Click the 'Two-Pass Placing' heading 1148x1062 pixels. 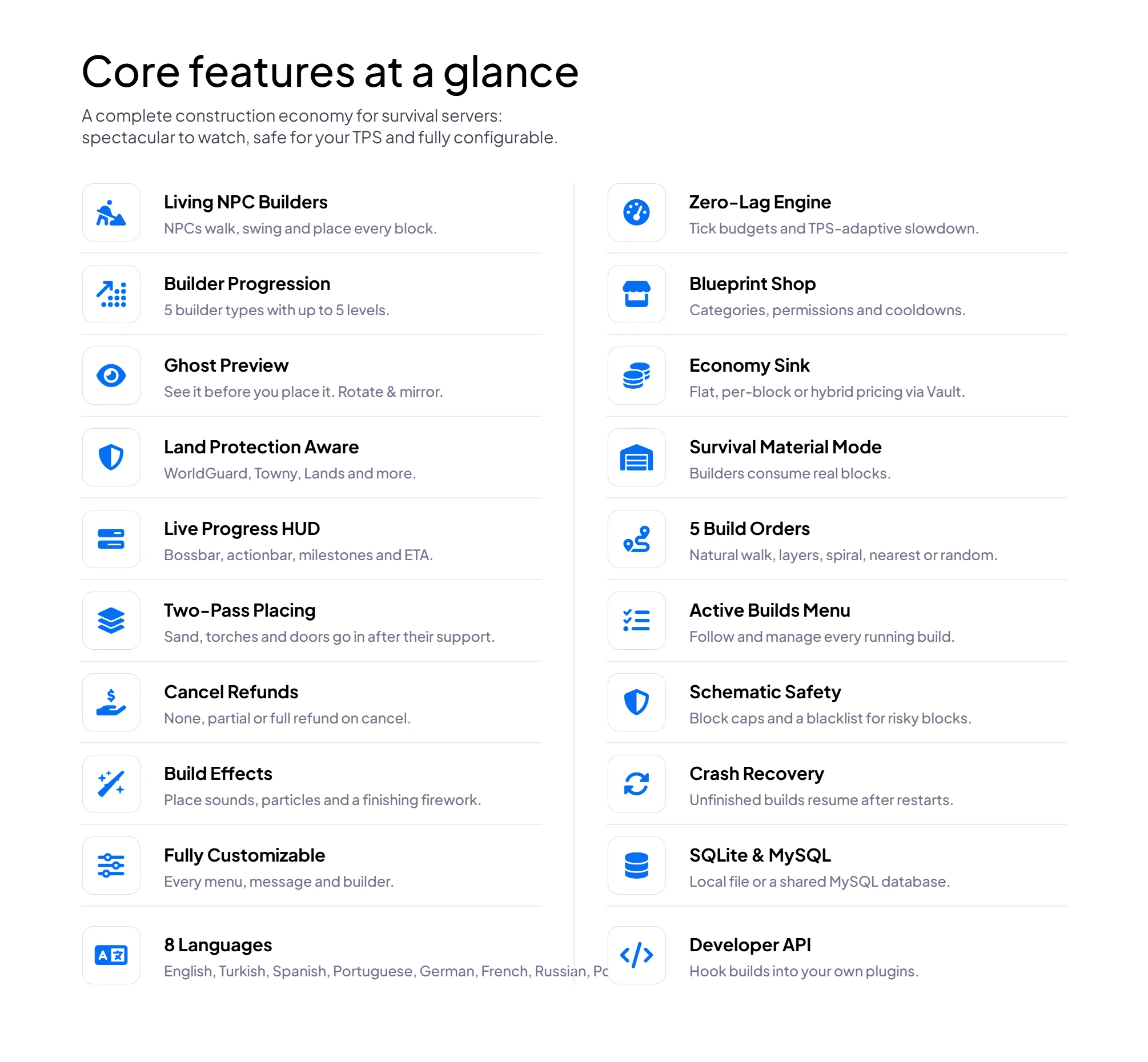240,610
